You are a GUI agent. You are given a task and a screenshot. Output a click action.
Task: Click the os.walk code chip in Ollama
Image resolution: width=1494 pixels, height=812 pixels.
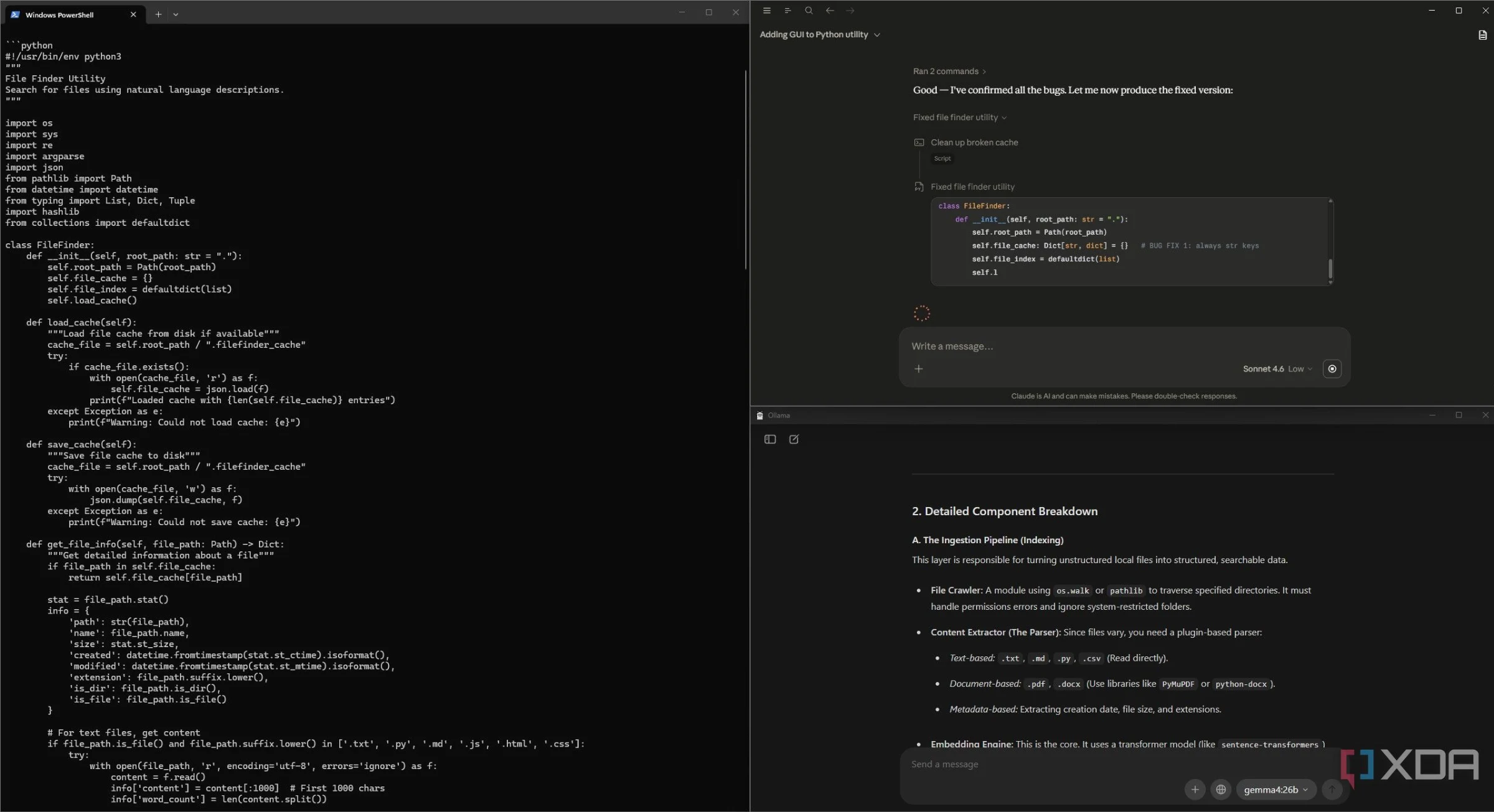[x=1073, y=590]
